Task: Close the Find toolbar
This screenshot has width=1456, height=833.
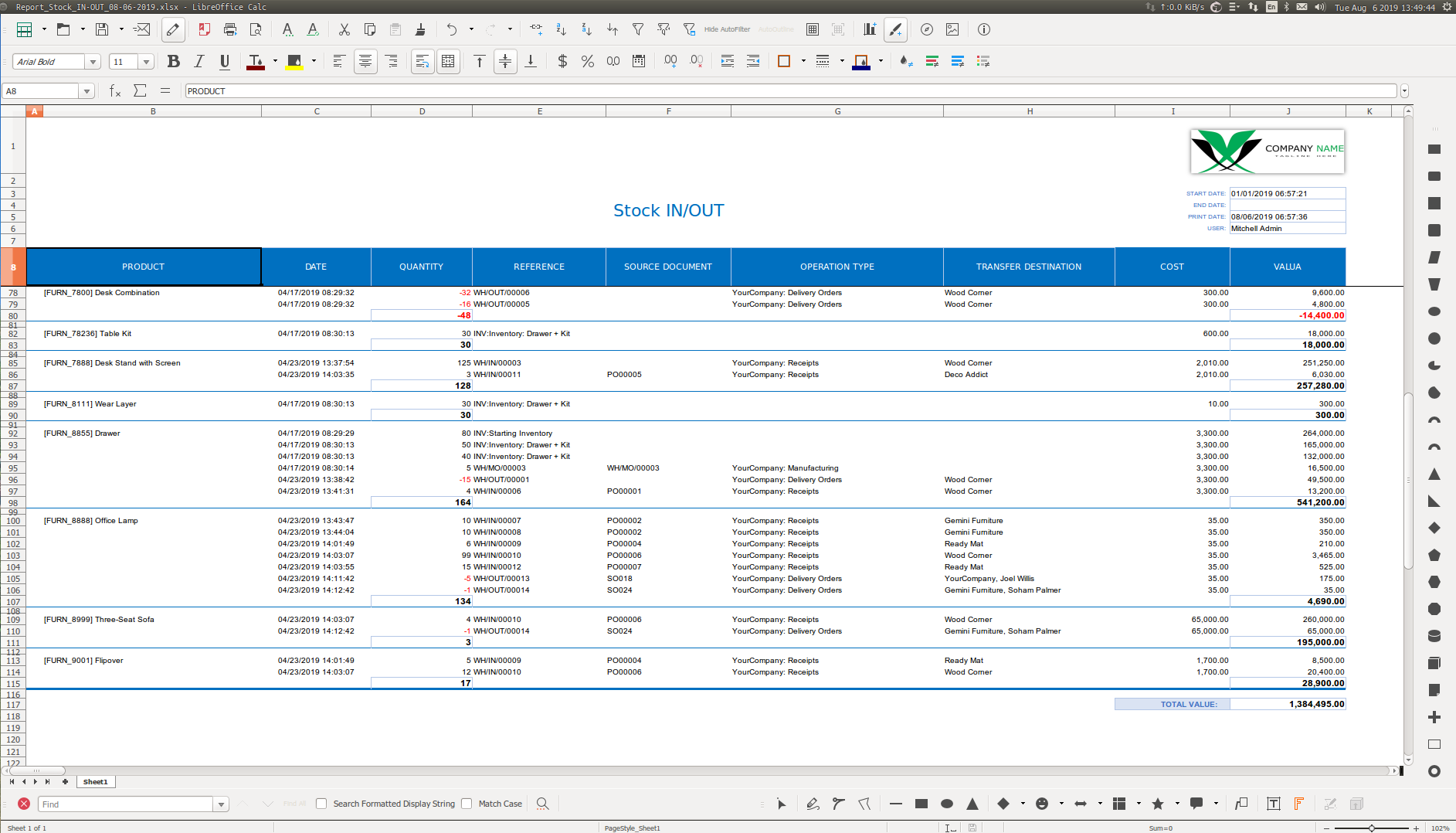Action: 24,804
